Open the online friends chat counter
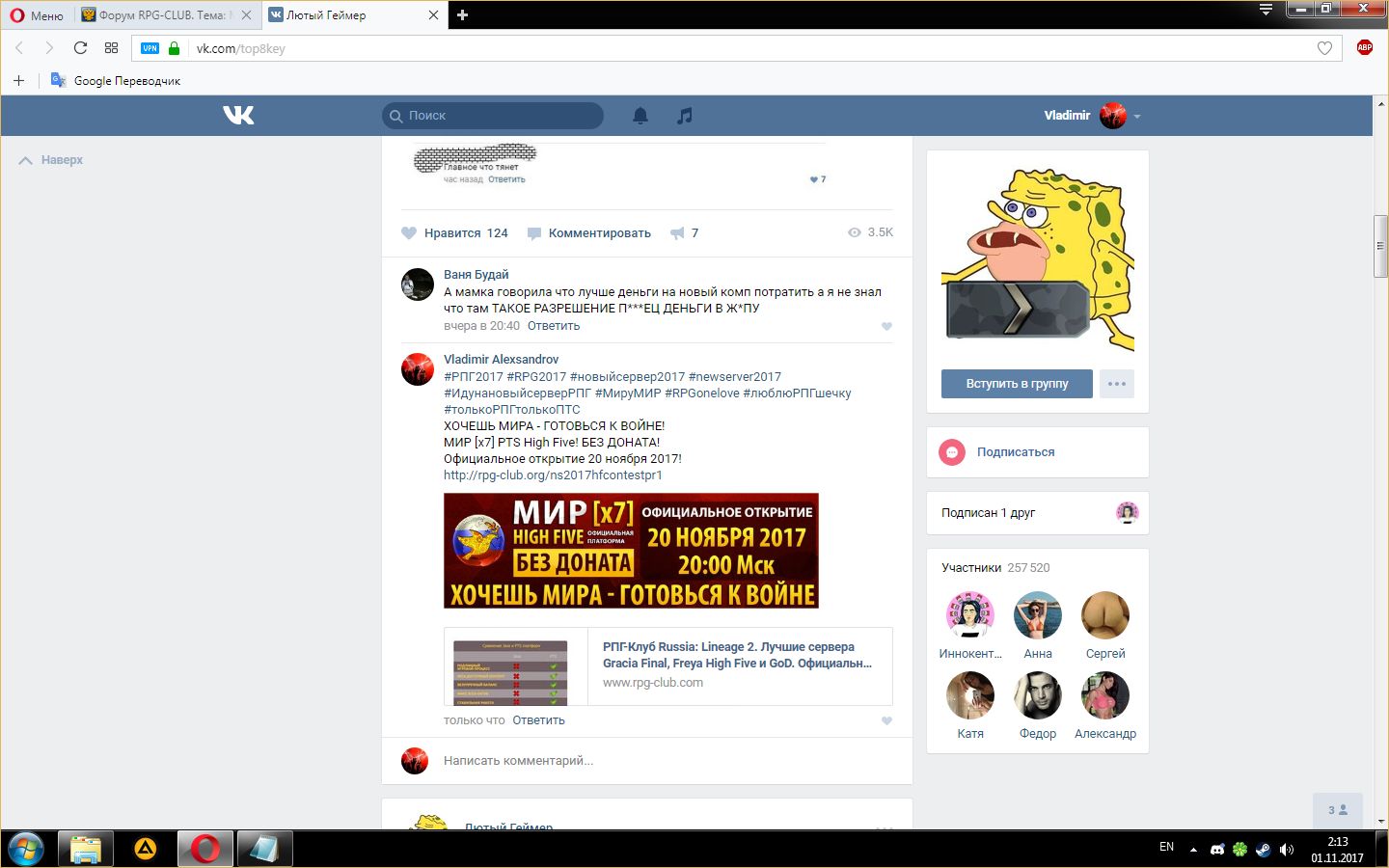The height and width of the screenshot is (868, 1389). pyautogui.click(x=1338, y=810)
